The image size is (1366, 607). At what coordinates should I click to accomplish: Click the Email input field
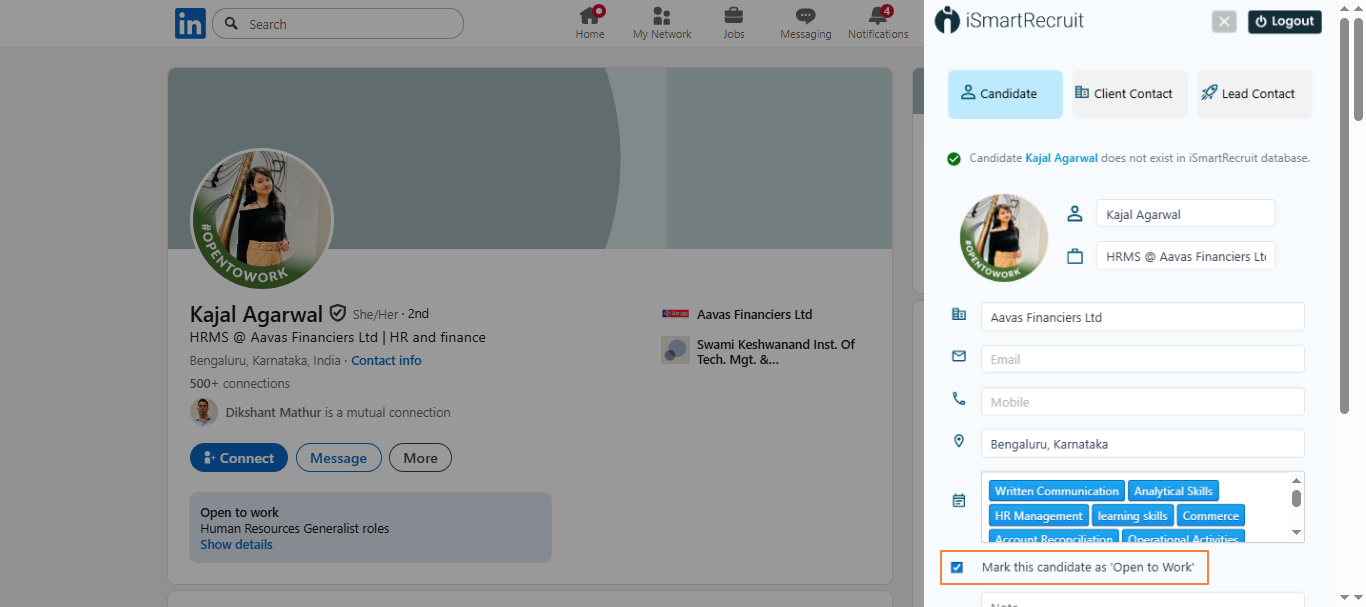(x=1142, y=360)
